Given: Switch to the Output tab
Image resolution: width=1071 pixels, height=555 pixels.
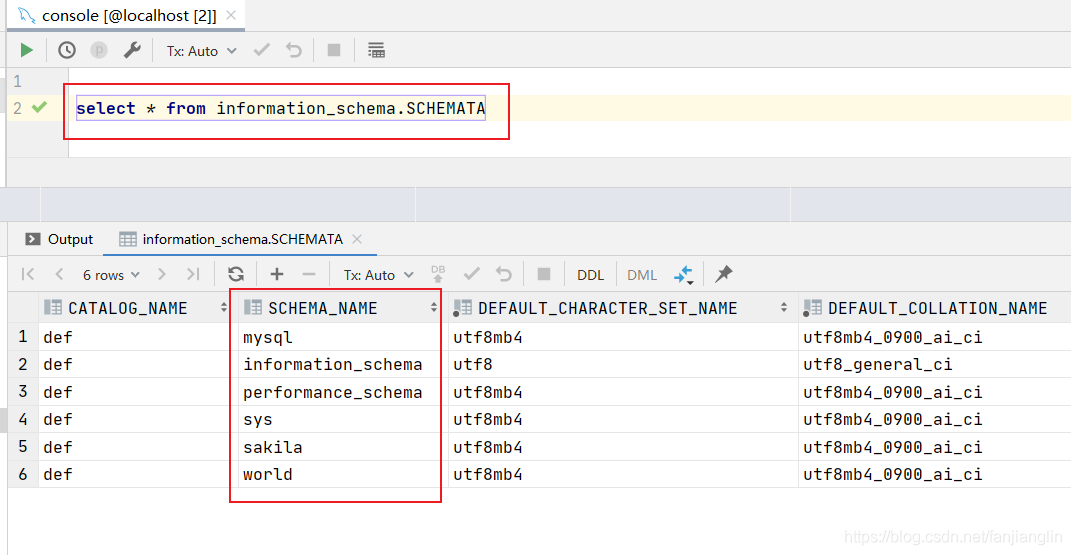Looking at the screenshot, I should [59, 239].
